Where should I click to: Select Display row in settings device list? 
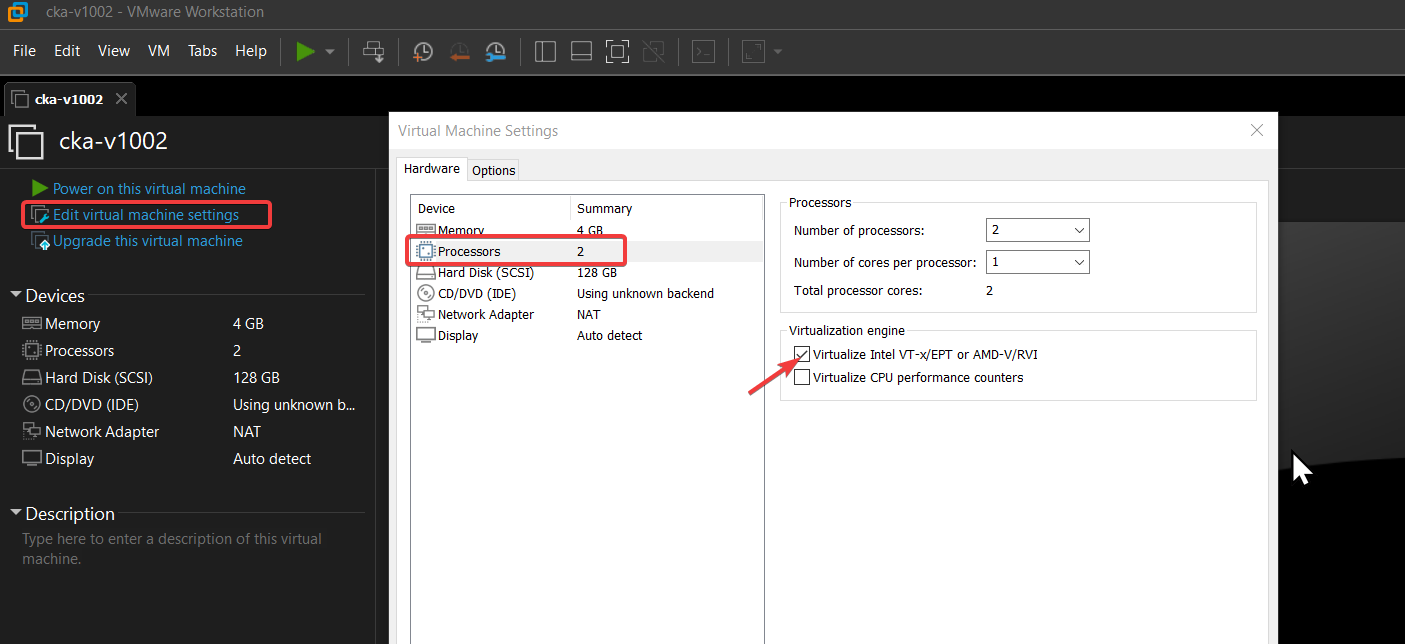click(587, 335)
